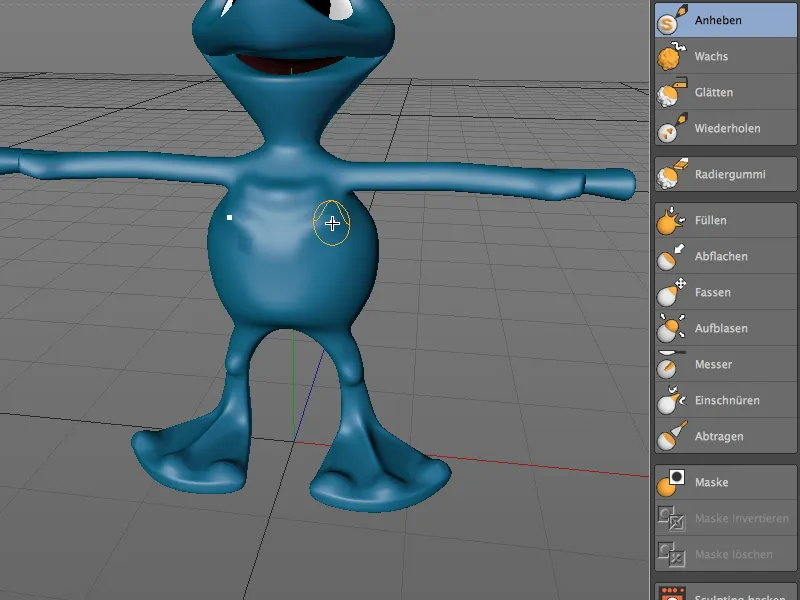Viewport: 800px width, 600px height.
Task: Click the Aufblasen label text
Action: pos(721,328)
